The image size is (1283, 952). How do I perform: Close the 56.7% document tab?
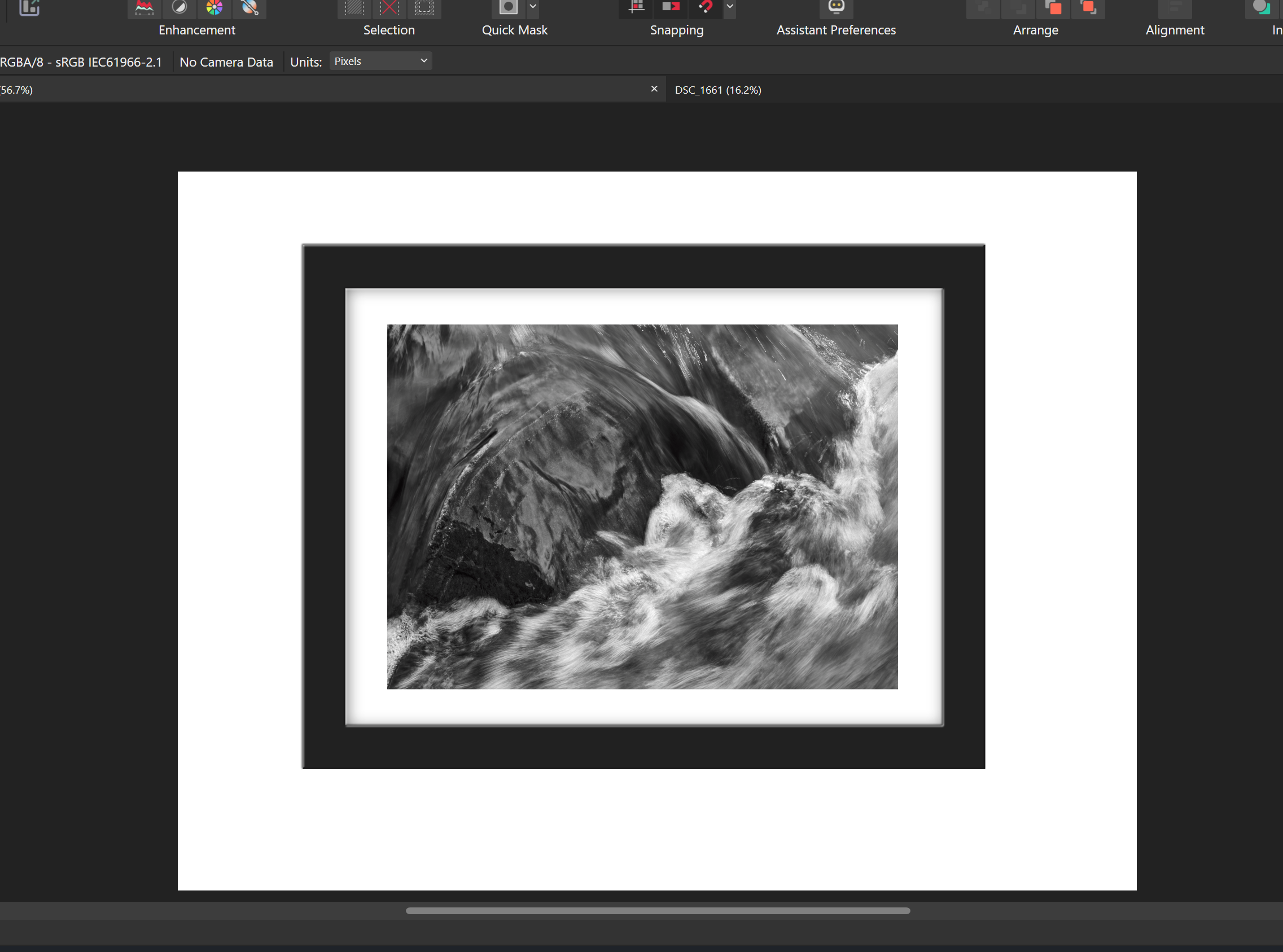click(654, 89)
